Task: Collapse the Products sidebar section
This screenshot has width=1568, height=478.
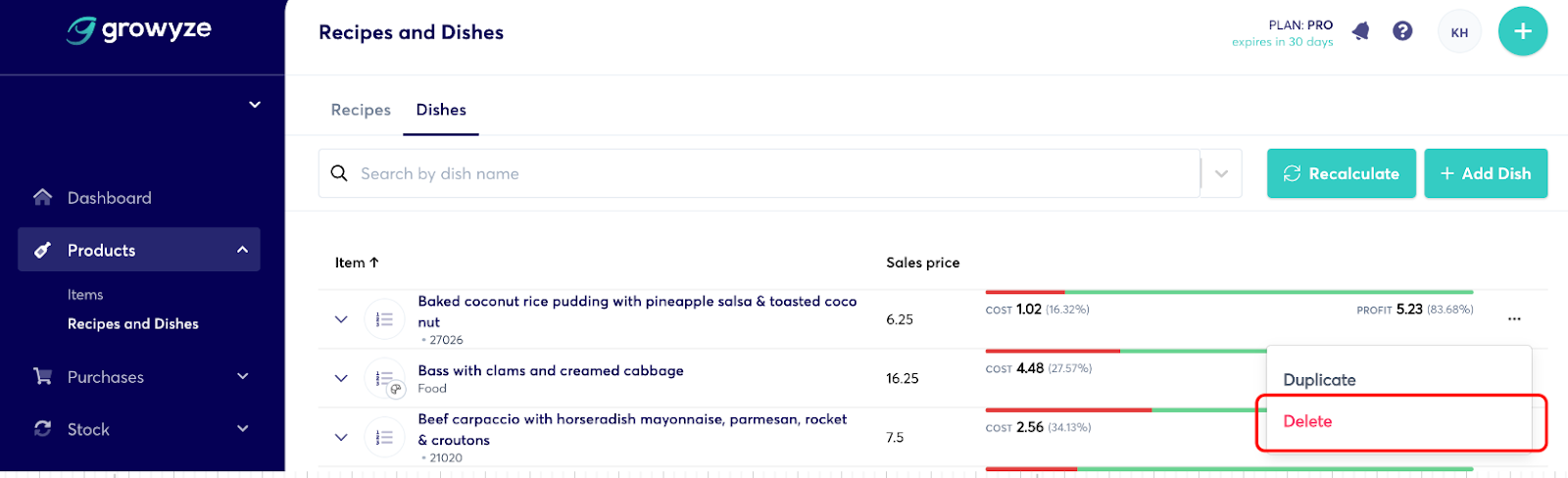Action: pos(242,250)
